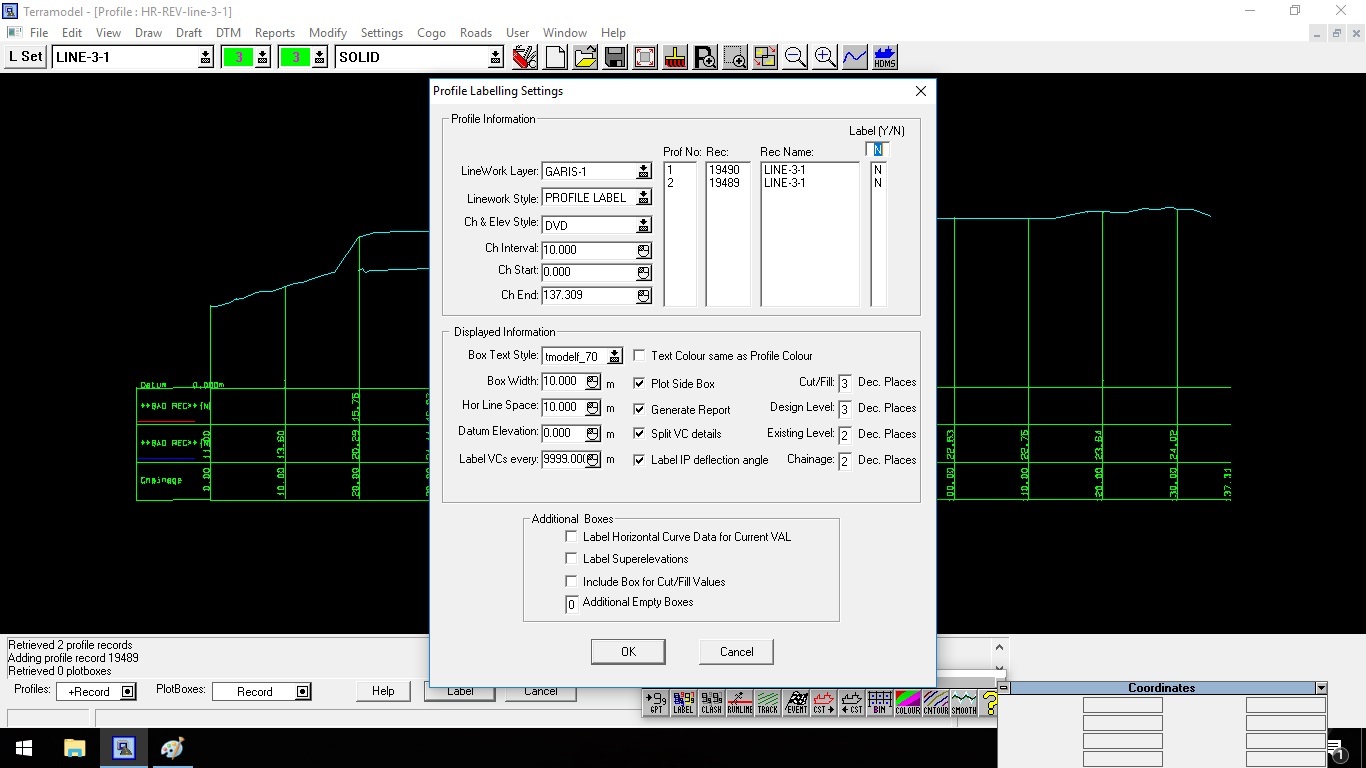Select the EVENT checkered flag icon

pos(796,703)
